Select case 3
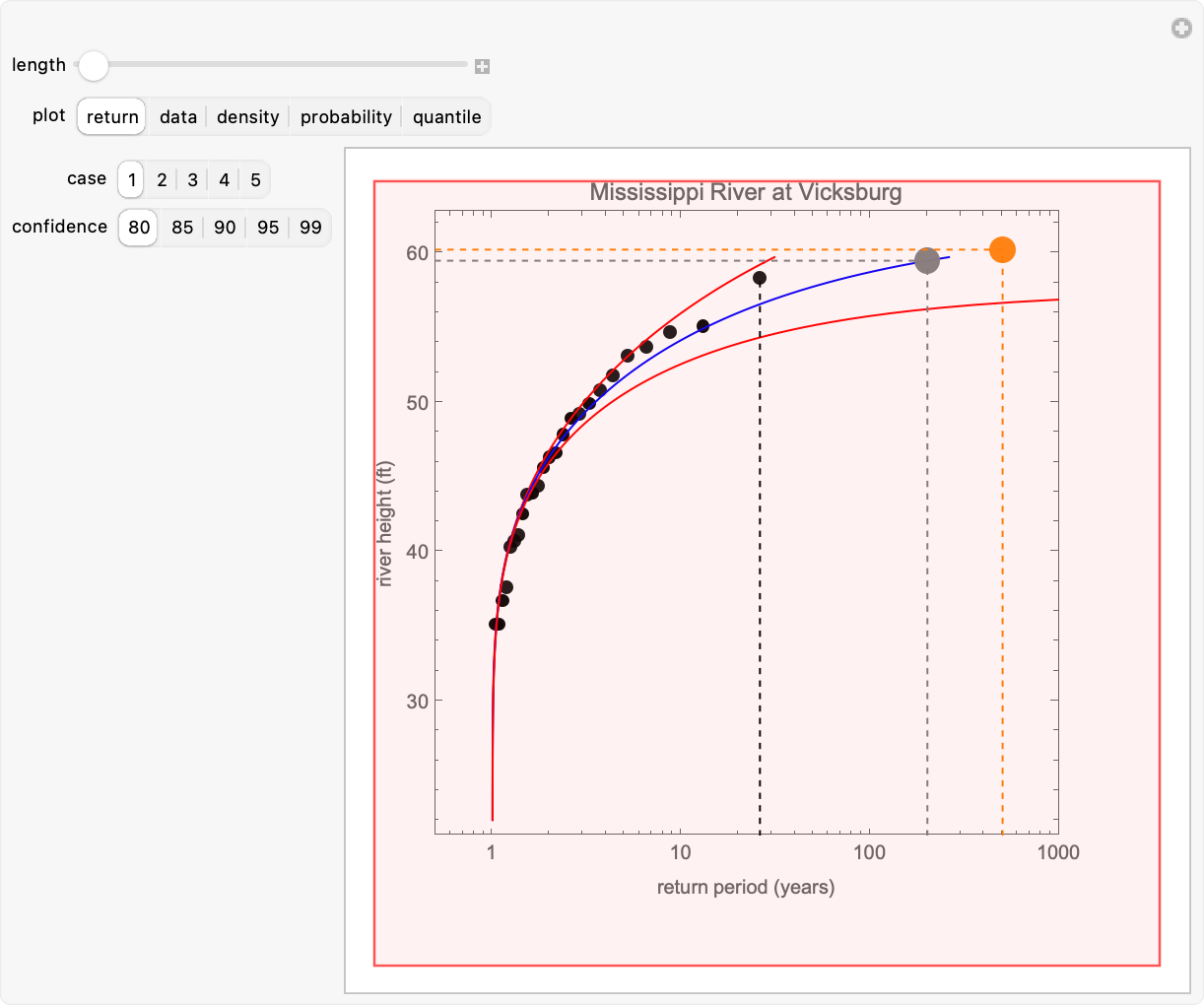Viewport: 1204px width, 1007px height. coord(193,179)
